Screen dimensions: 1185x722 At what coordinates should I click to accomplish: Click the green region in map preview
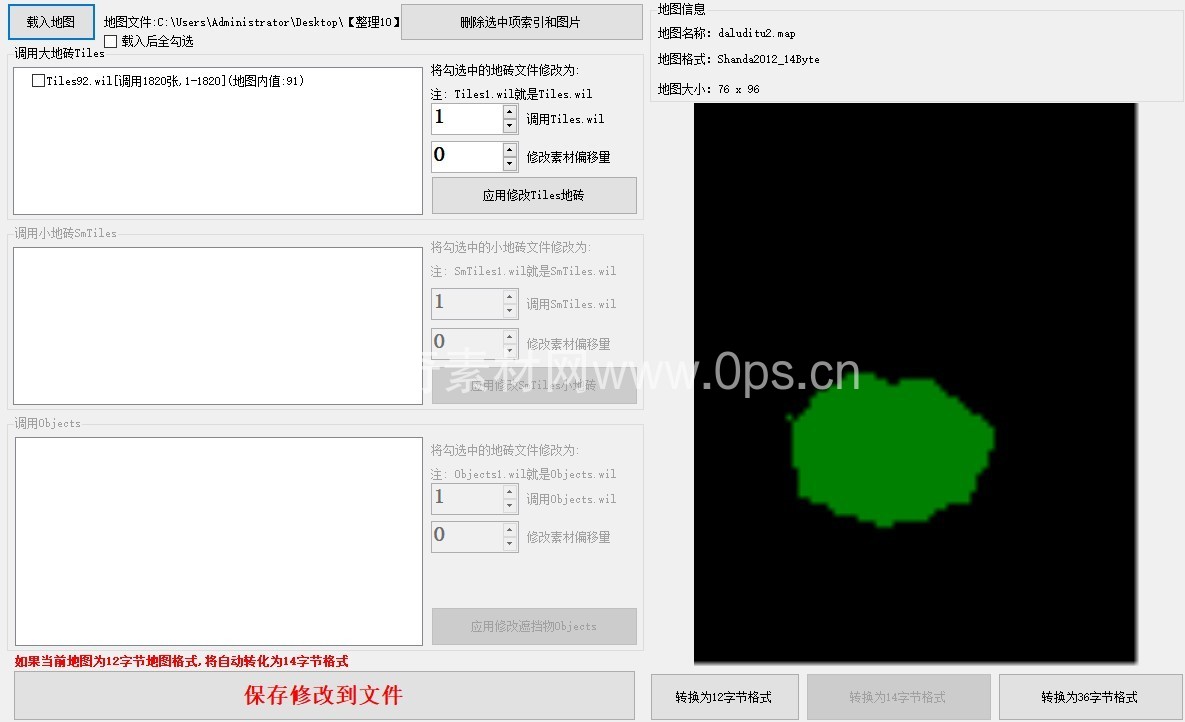(x=888, y=450)
